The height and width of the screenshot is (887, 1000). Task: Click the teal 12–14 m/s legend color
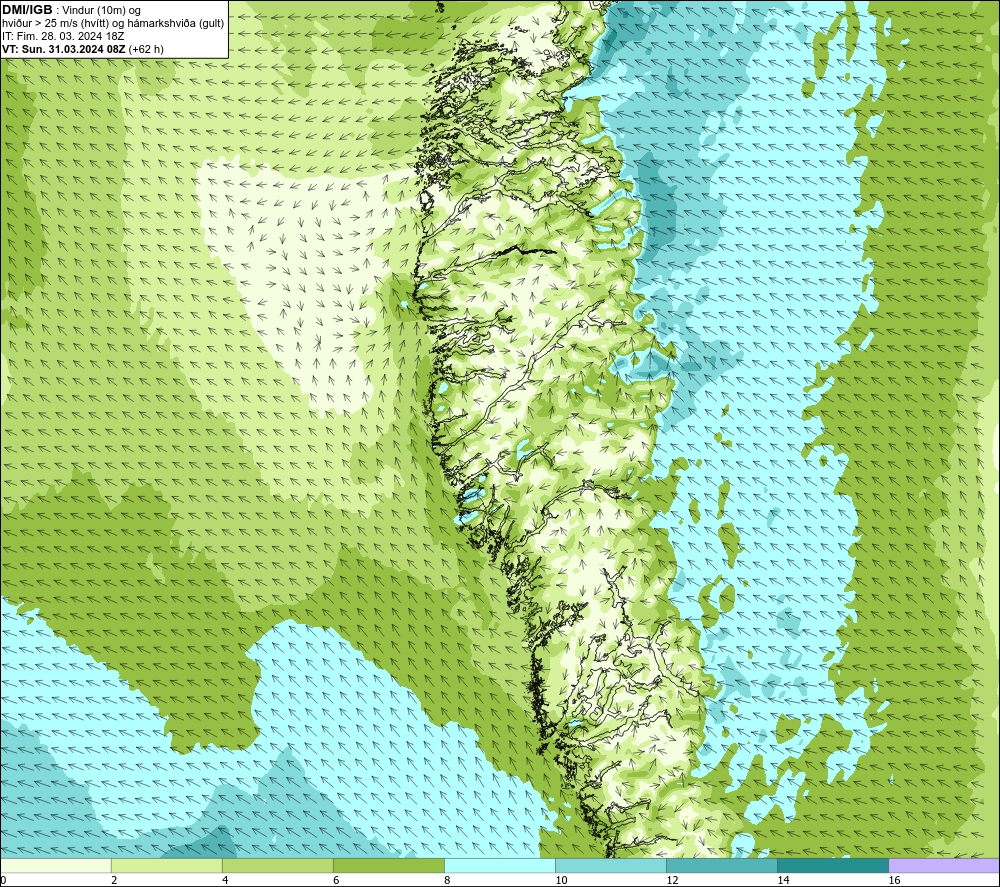(x=722, y=866)
